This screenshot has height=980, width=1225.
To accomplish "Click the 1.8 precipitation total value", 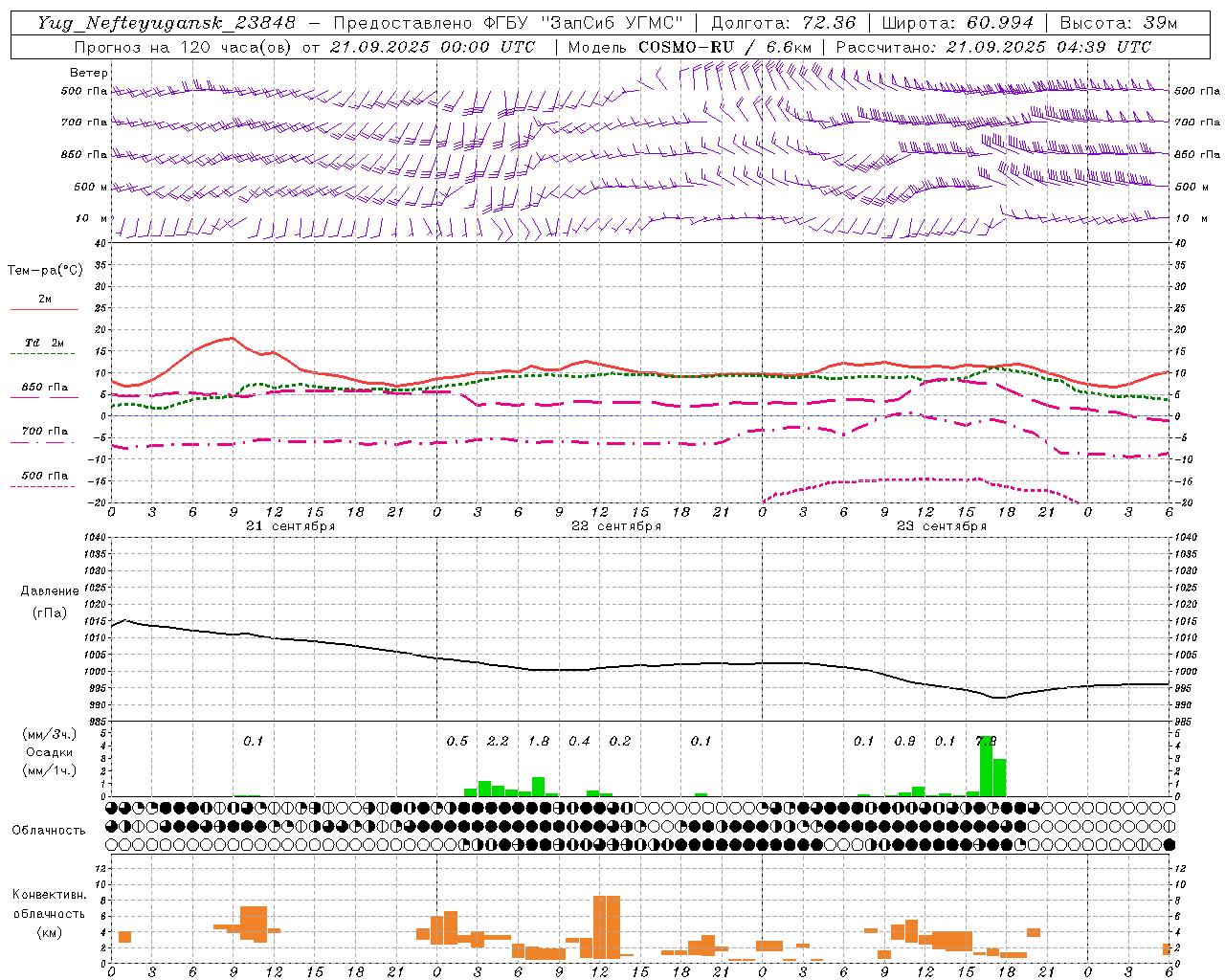I will [539, 742].
